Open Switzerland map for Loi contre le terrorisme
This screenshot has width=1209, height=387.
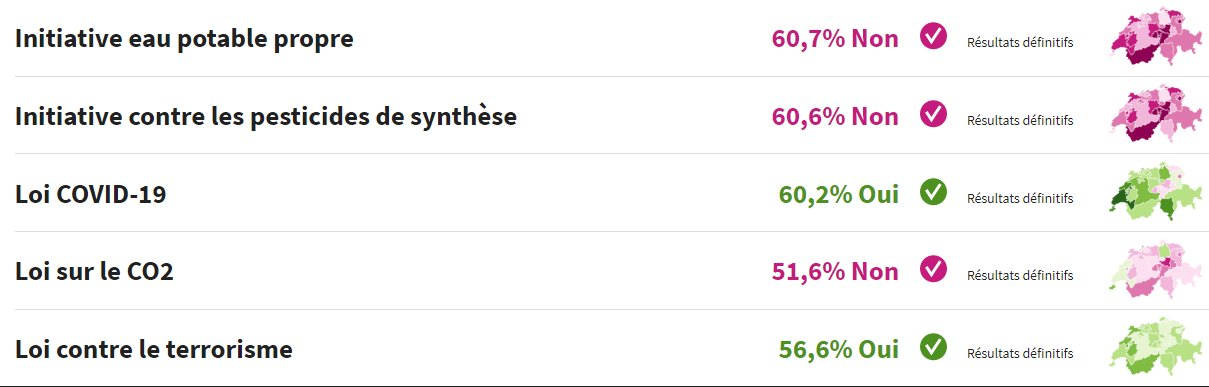[1153, 349]
